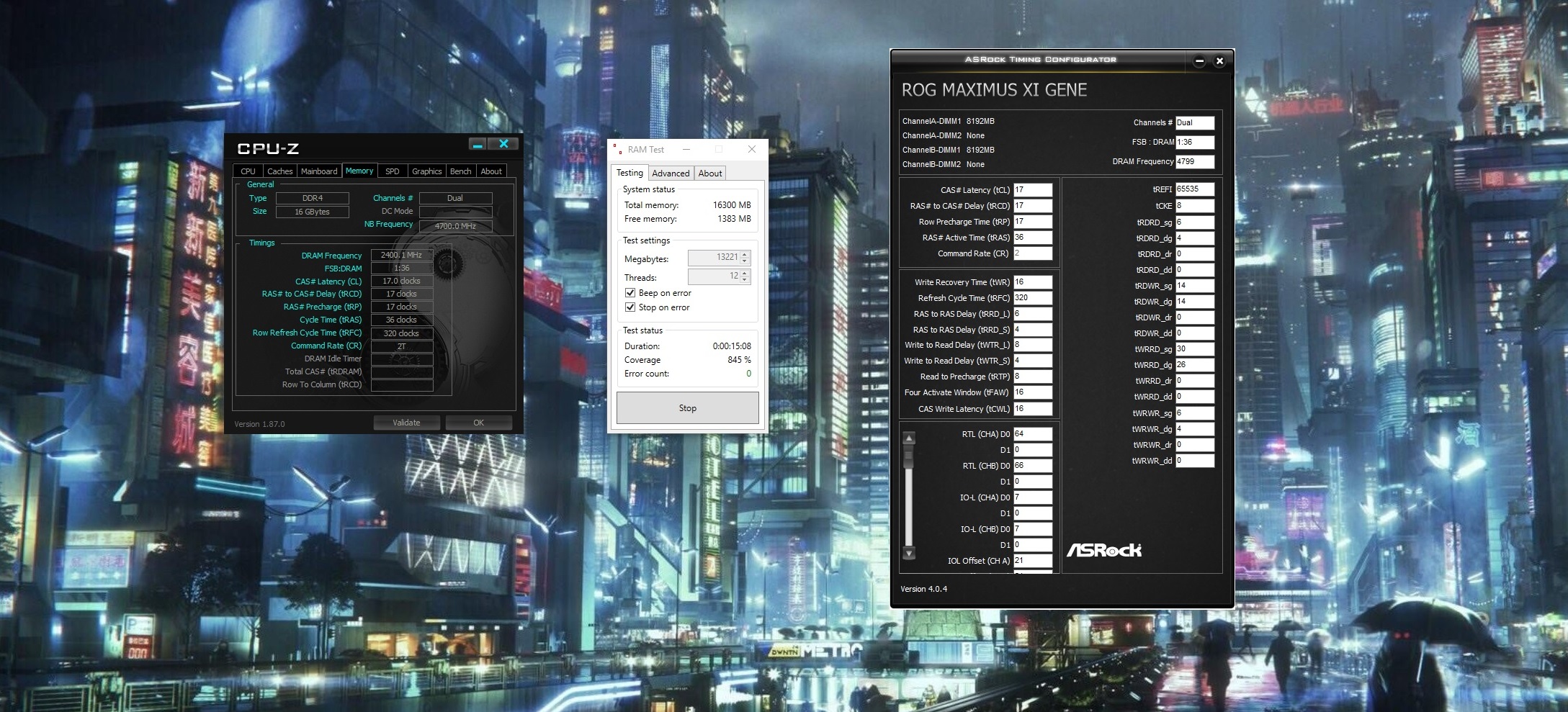Click scroll up arrow in RTL list
Screen dimensions: 1568x712
(909, 438)
